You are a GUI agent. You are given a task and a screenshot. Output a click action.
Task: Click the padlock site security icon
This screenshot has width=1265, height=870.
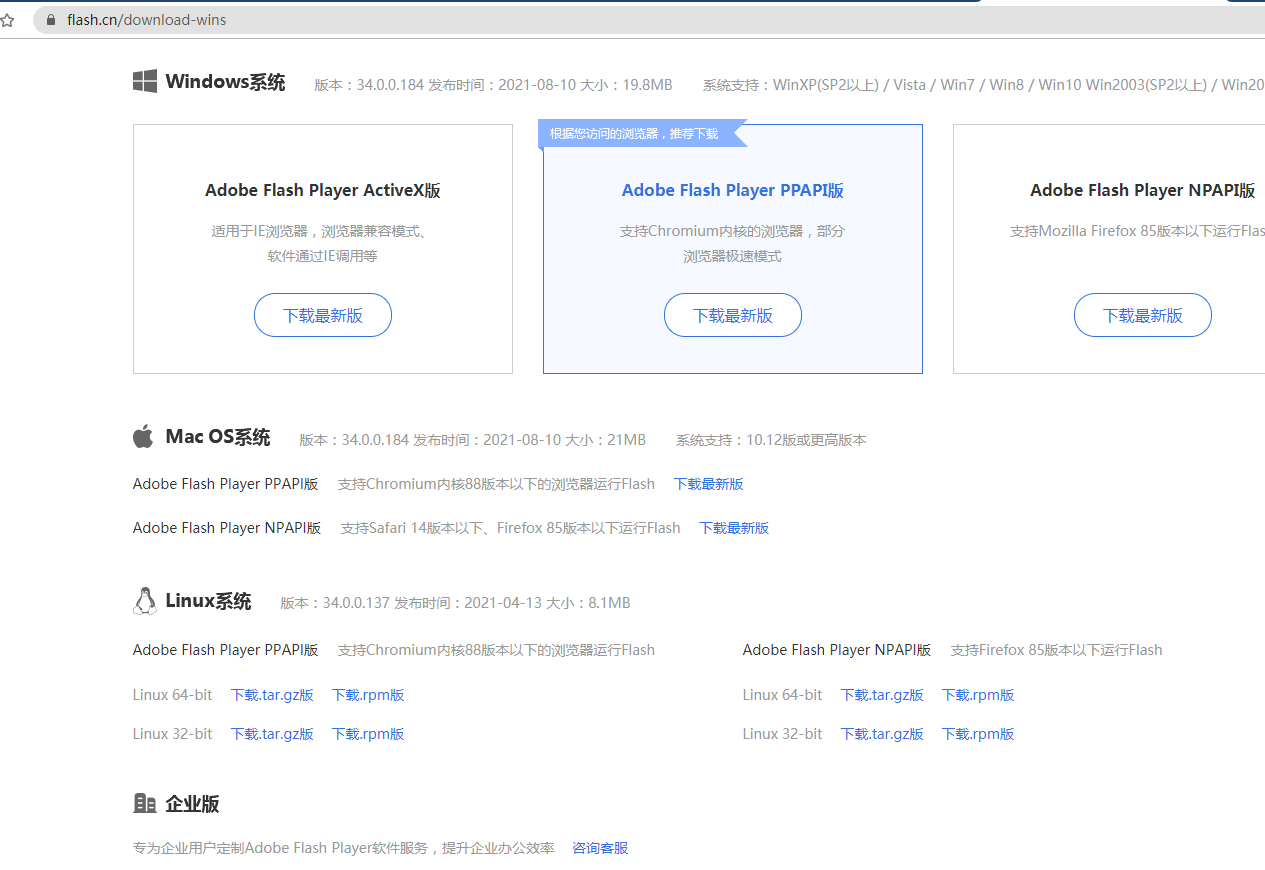pos(51,20)
